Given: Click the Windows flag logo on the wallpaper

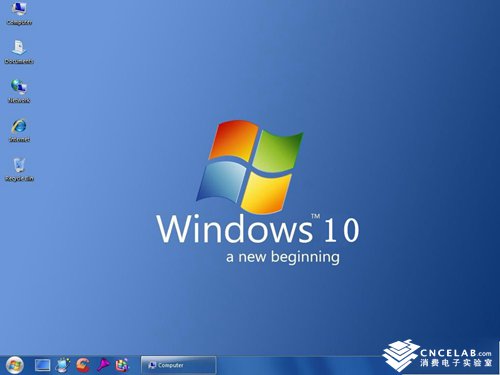Looking at the screenshot, I should 250,167.
